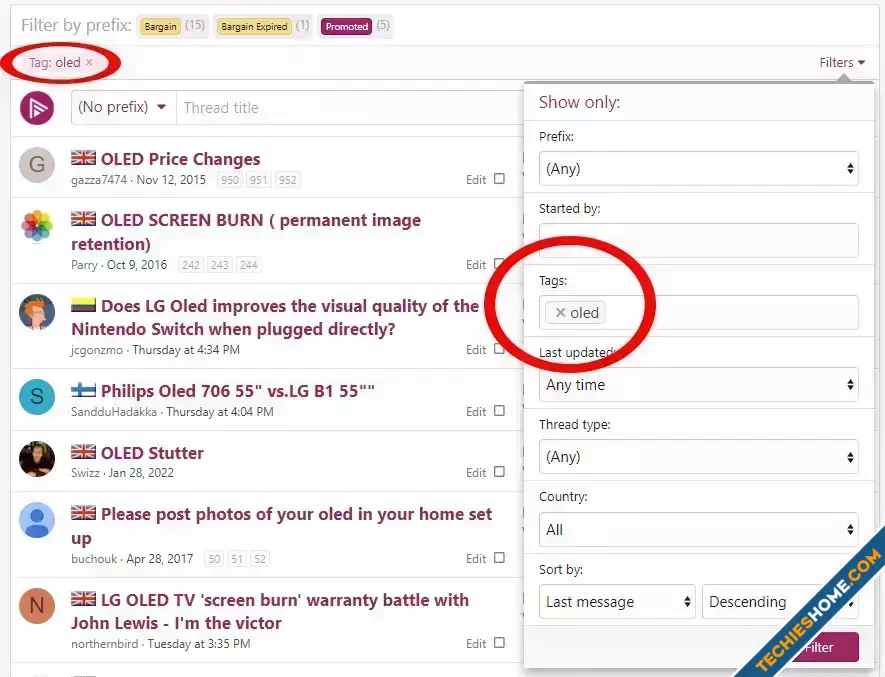Open northernbird username link
The width and height of the screenshot is (885, 677).
(104, 644)
